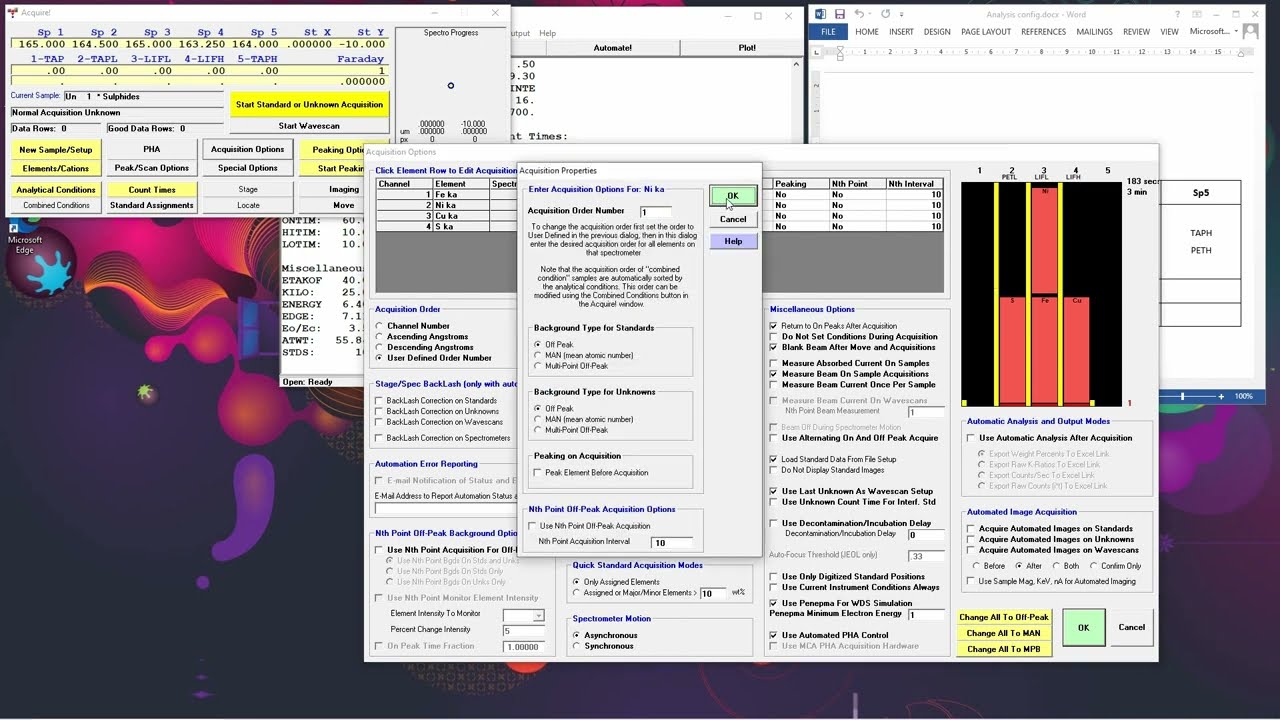
Task: Switch to the REFERENCES ribbon tab
Action: tap(1043, 32)
